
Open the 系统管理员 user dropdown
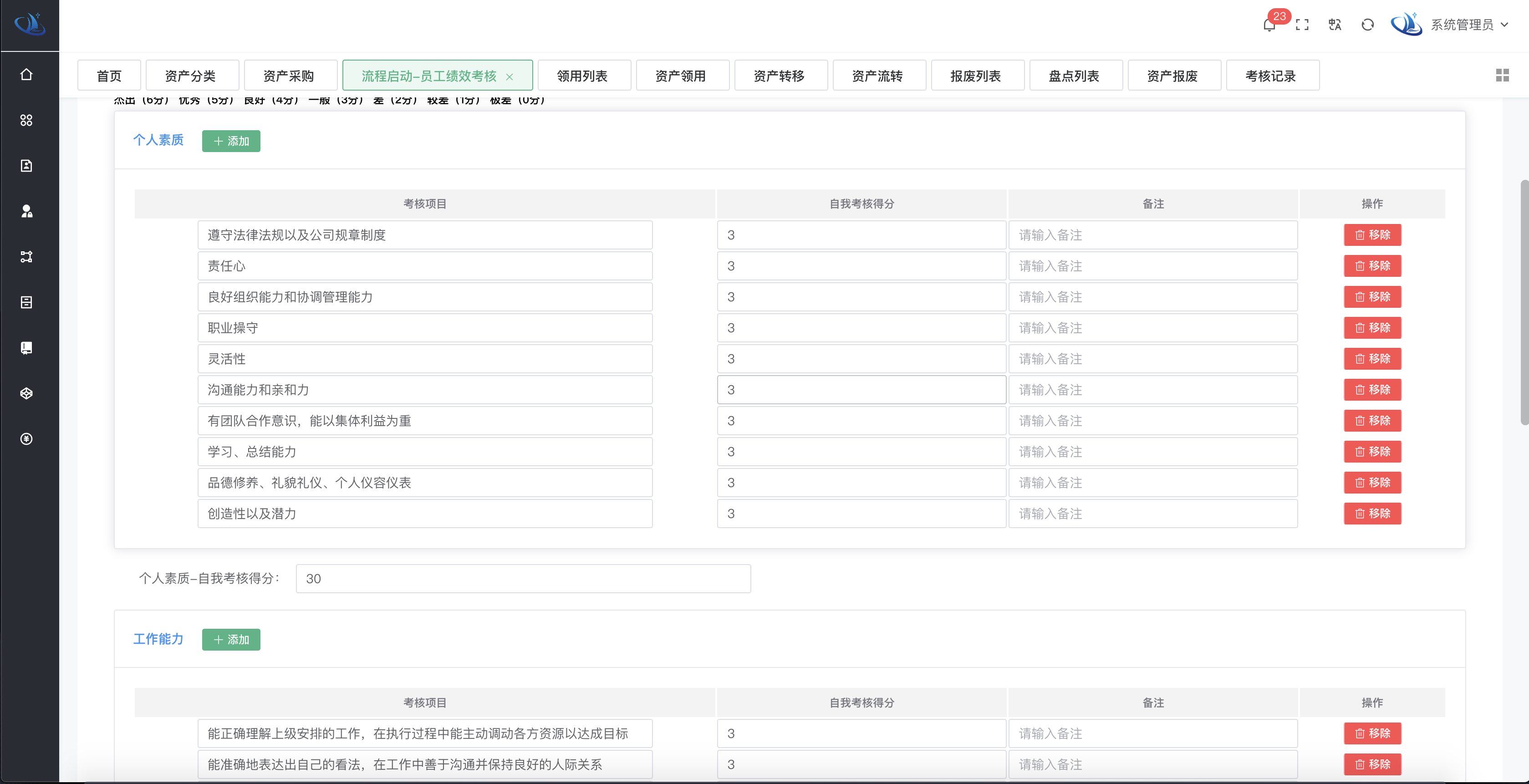pos(1470,25)
